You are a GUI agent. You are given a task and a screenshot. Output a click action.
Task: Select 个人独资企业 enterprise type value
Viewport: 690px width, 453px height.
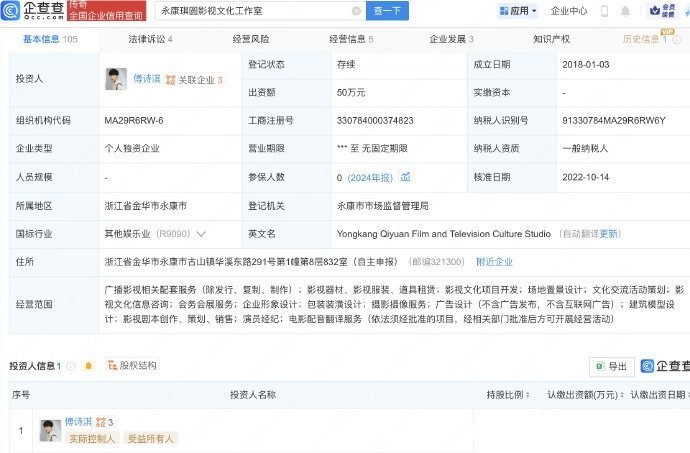pos(132,149)
